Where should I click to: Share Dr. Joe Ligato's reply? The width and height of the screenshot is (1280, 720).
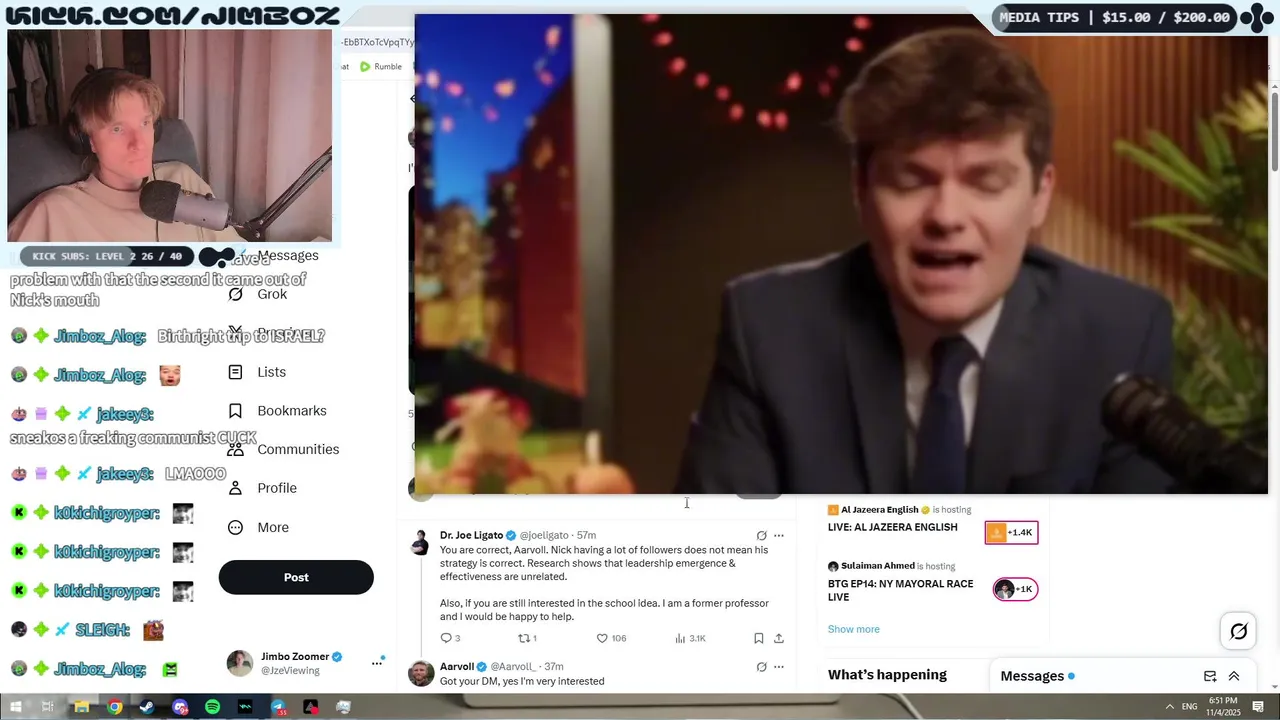click(x=779, y=638)
